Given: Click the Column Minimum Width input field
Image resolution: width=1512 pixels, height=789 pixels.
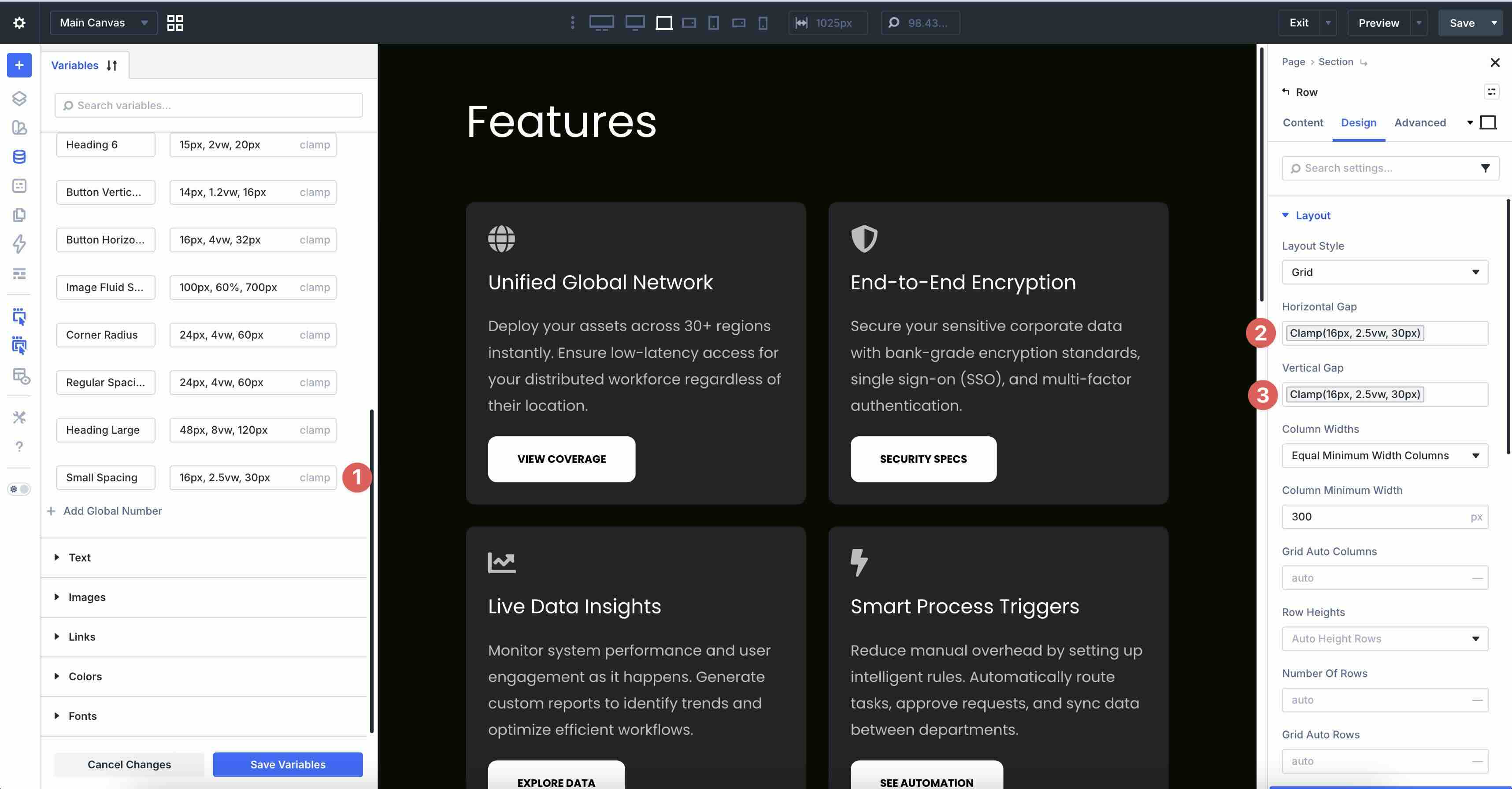Looking at the screenshot, I should click(1374, 517).
